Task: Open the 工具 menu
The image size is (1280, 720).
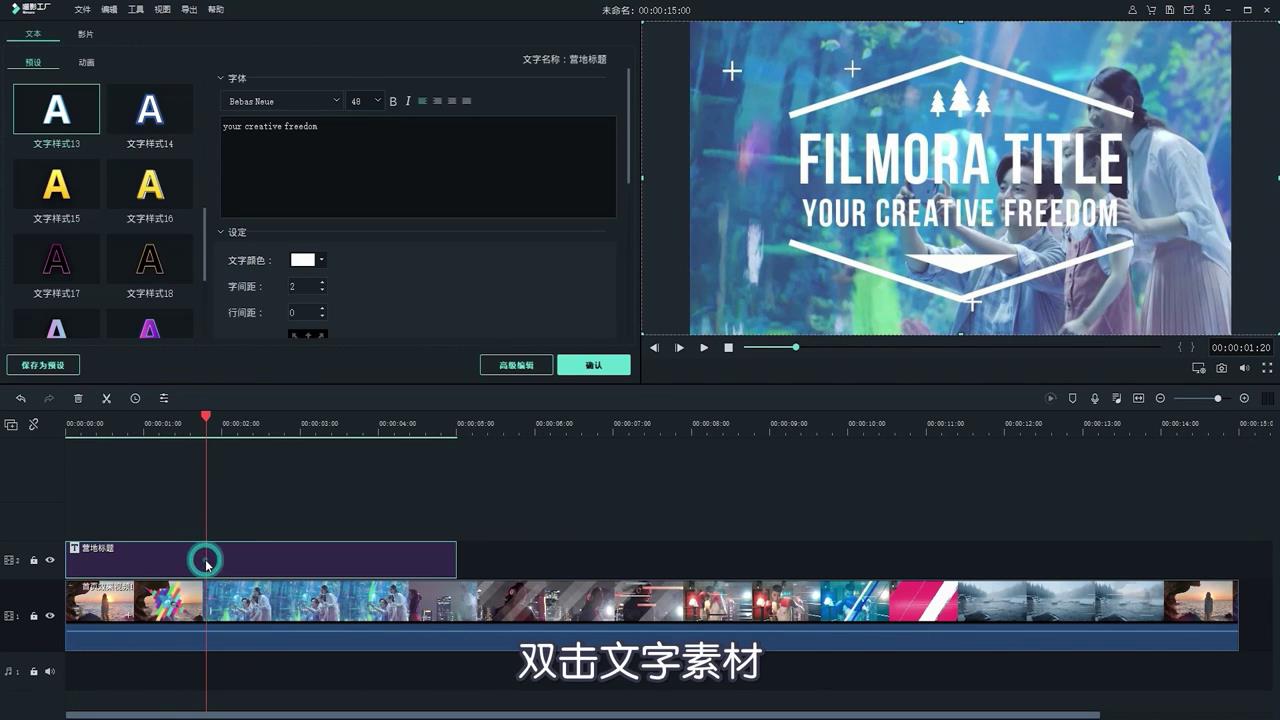Action: point(136,9)
